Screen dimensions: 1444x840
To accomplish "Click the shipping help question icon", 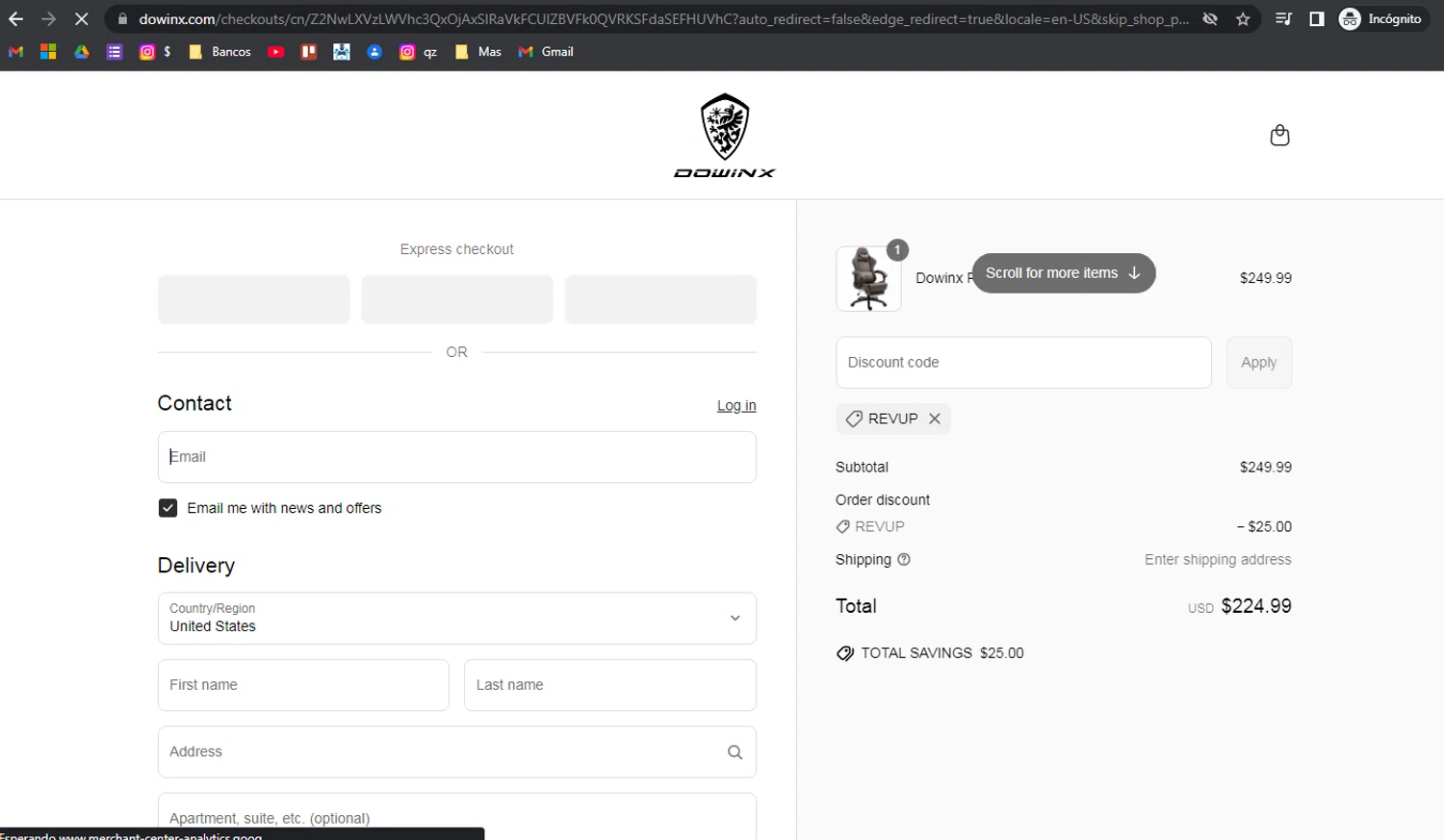I will click(904, 559).
